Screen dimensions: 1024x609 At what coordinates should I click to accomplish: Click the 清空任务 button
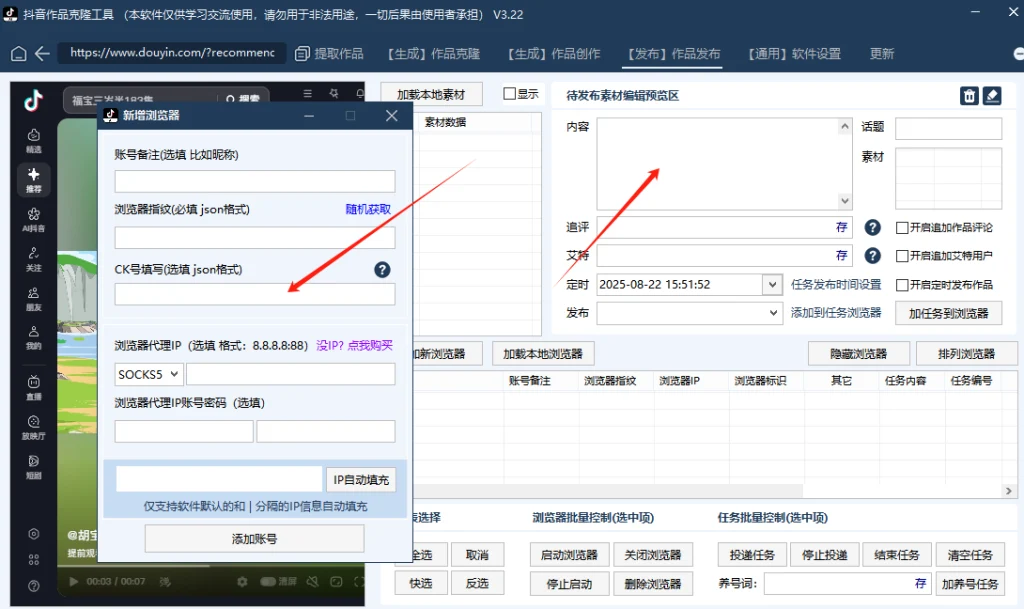(x=970, y=555)
